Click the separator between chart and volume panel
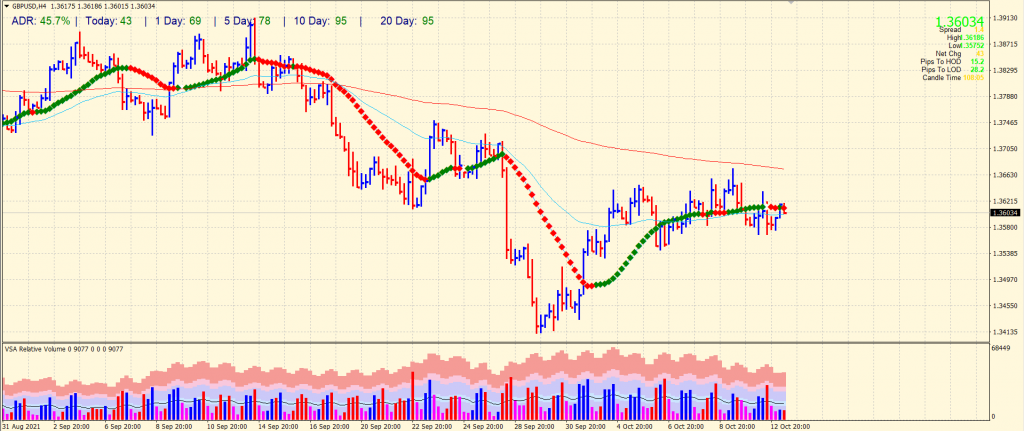This screenshot has height=431, width=1024. tap(500, 342)
